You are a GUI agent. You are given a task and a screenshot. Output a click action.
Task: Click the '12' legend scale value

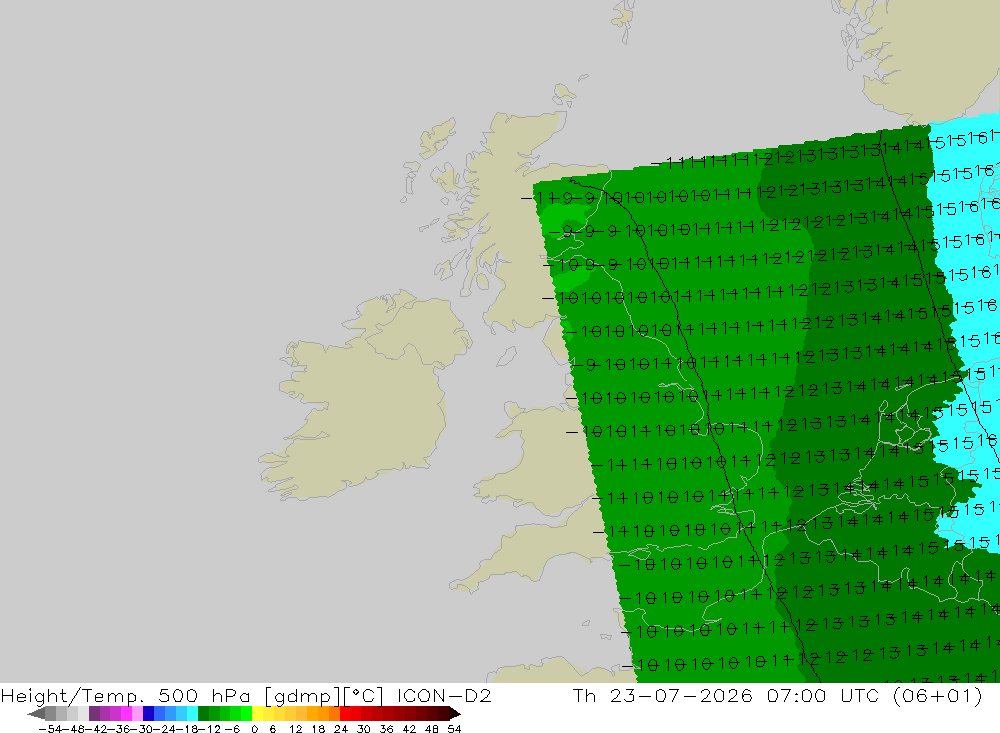point(295,729)
